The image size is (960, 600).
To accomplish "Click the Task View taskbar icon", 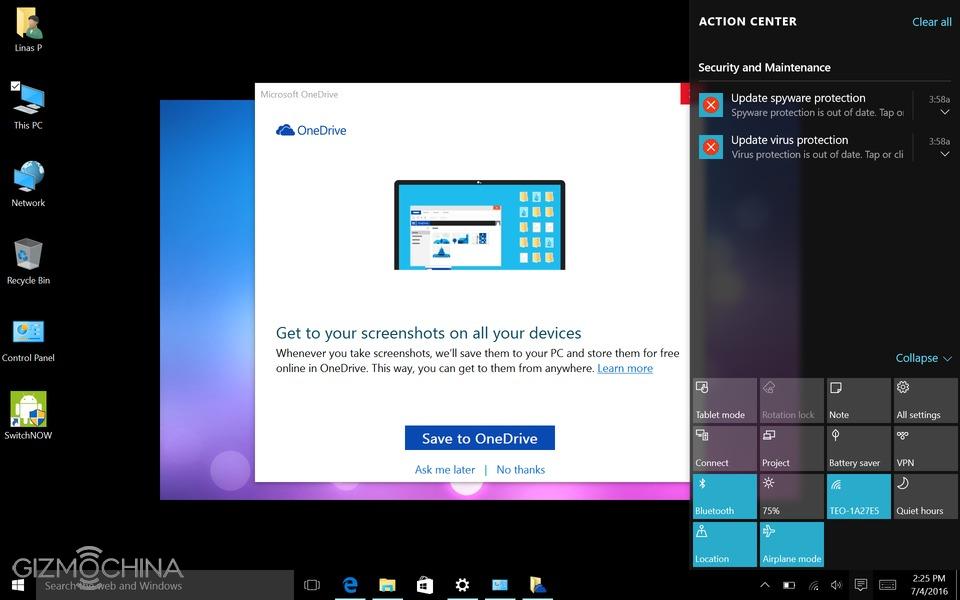I will 311,585.
